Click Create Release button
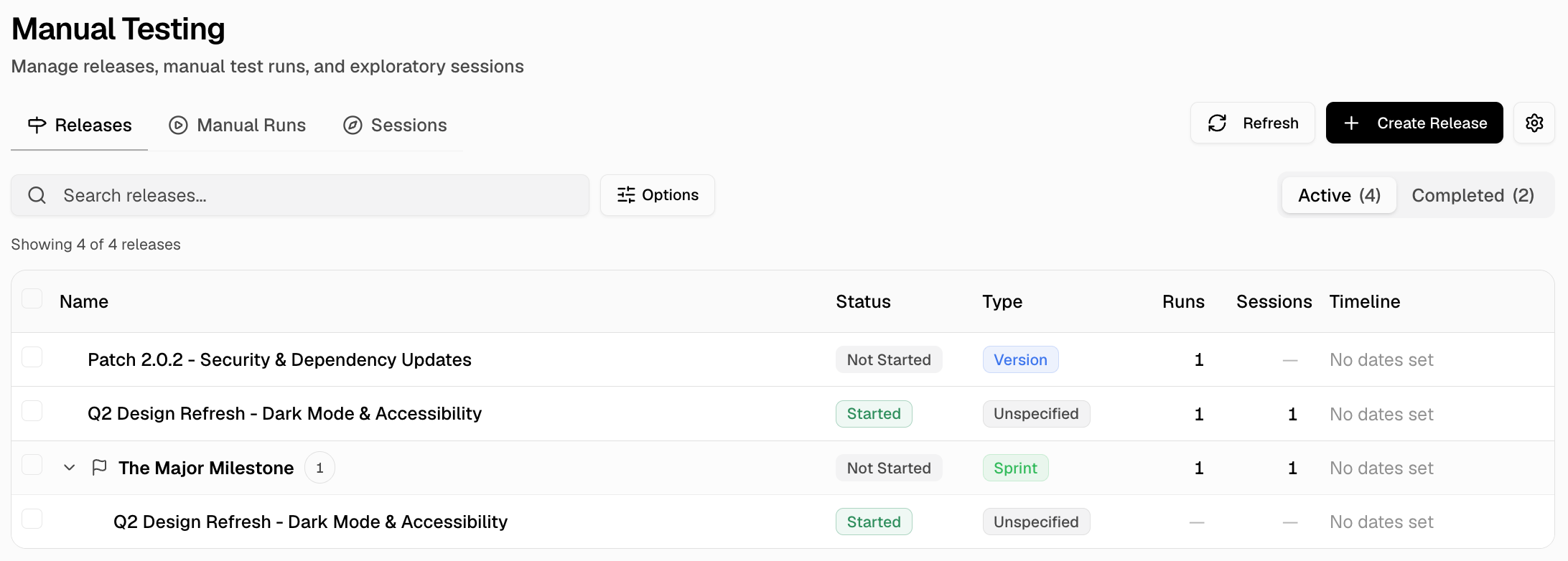 point(1414,123)
